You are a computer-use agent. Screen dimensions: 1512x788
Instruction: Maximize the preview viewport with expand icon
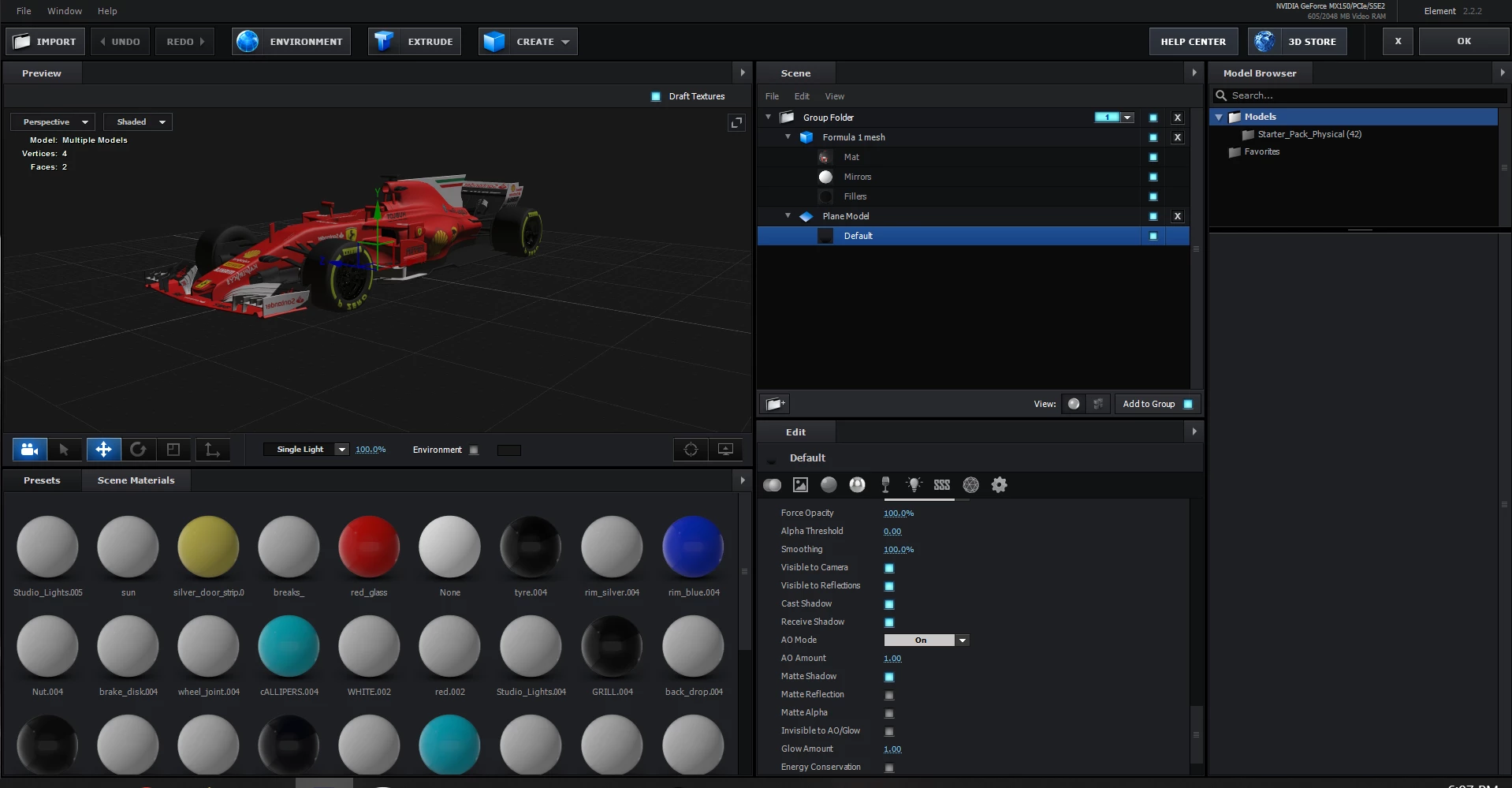(736, 122)
